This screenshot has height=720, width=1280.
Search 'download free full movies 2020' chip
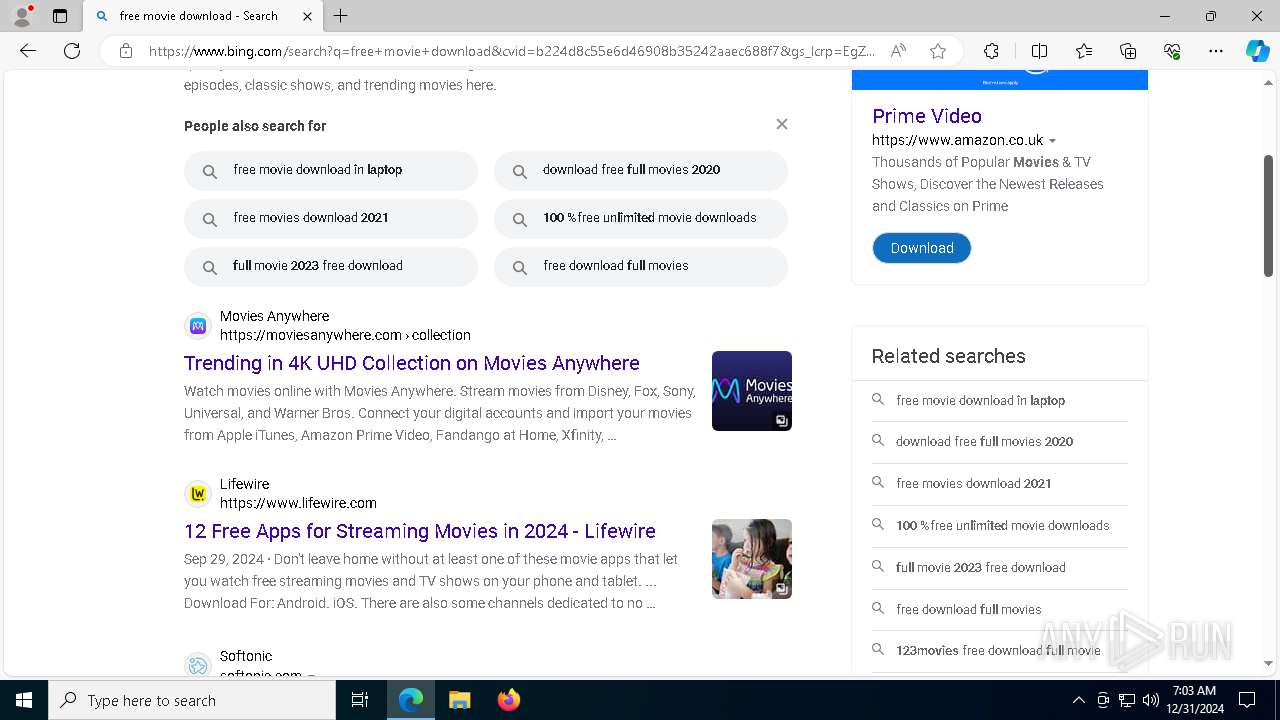[641, 170]
